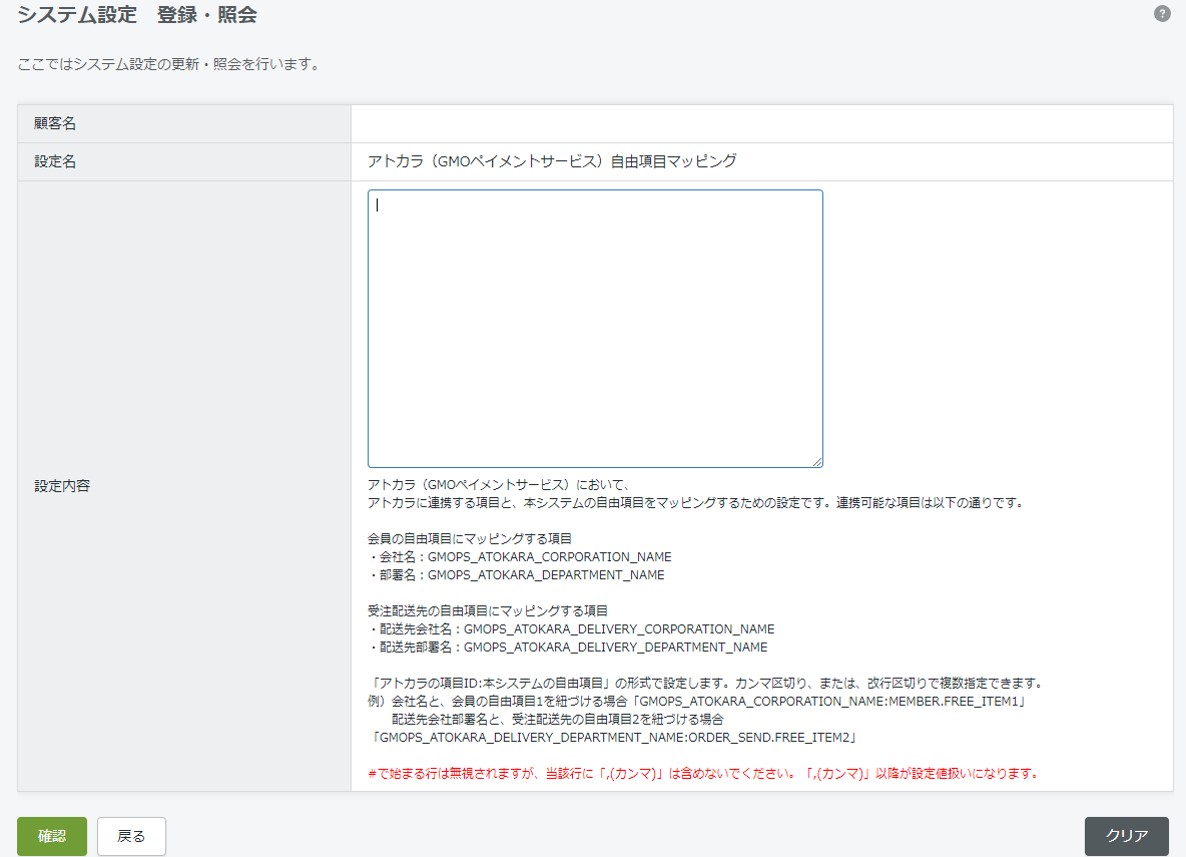Click the 戻る back button
The width and height of the screenshot is (1186, 857).
131,836
